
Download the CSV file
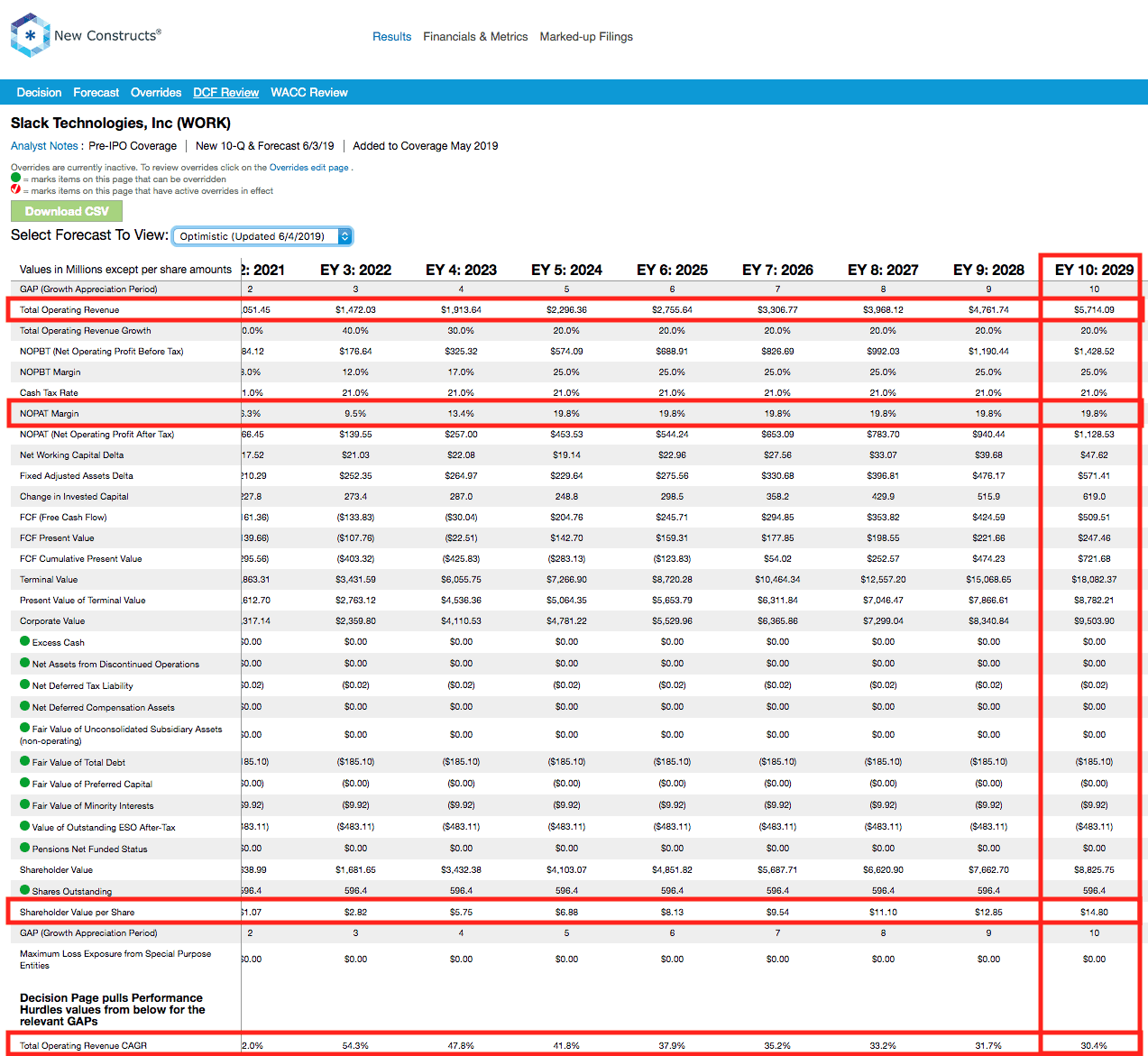[x=67, y=211]
